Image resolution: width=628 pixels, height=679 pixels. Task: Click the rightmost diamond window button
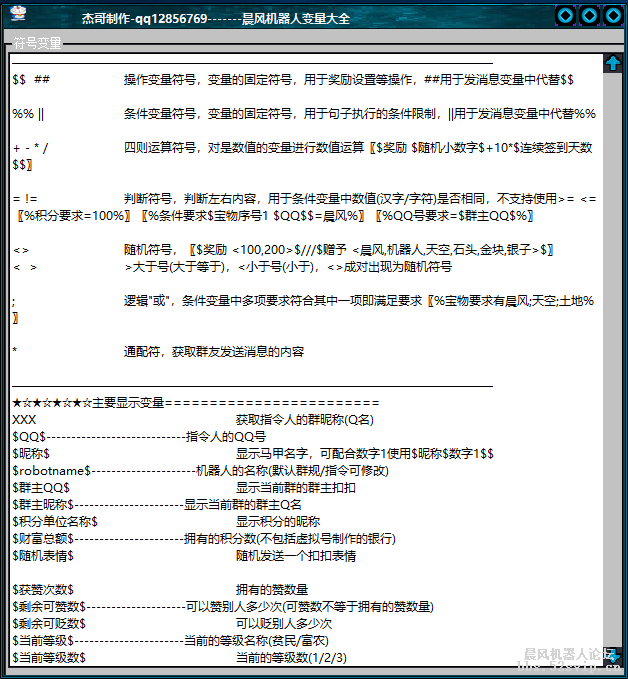coord(613,16)
